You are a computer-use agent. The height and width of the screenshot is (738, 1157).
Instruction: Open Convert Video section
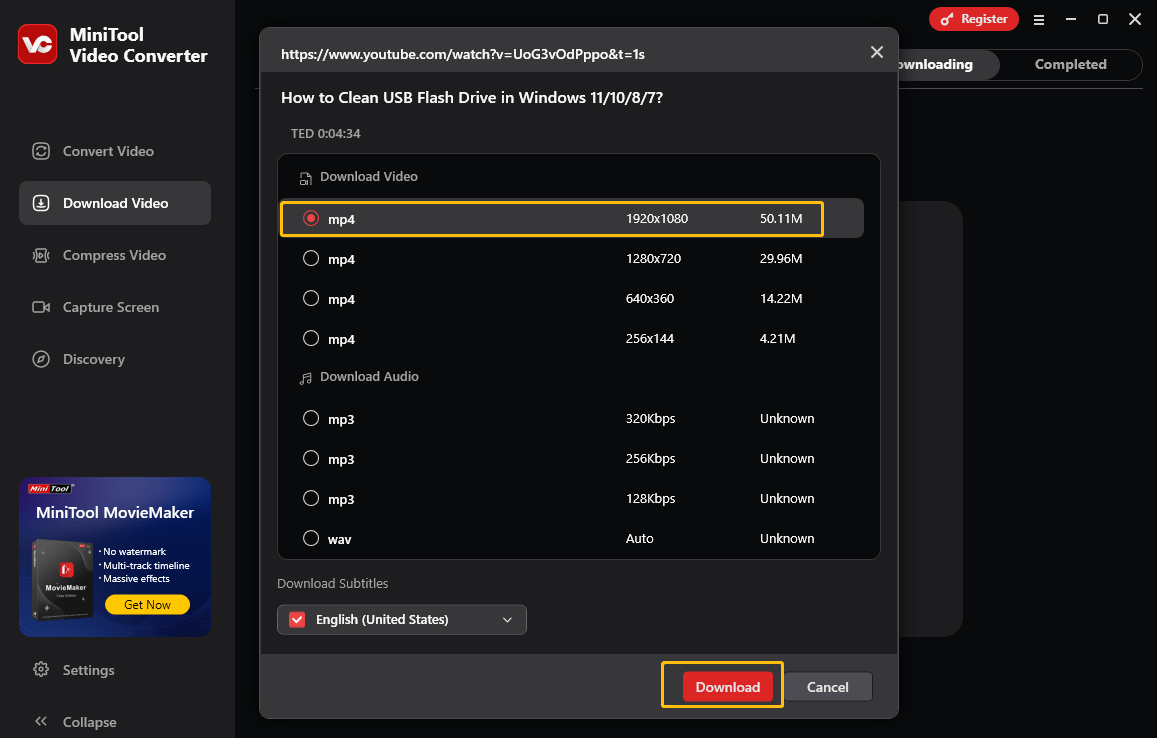(115, 151)
